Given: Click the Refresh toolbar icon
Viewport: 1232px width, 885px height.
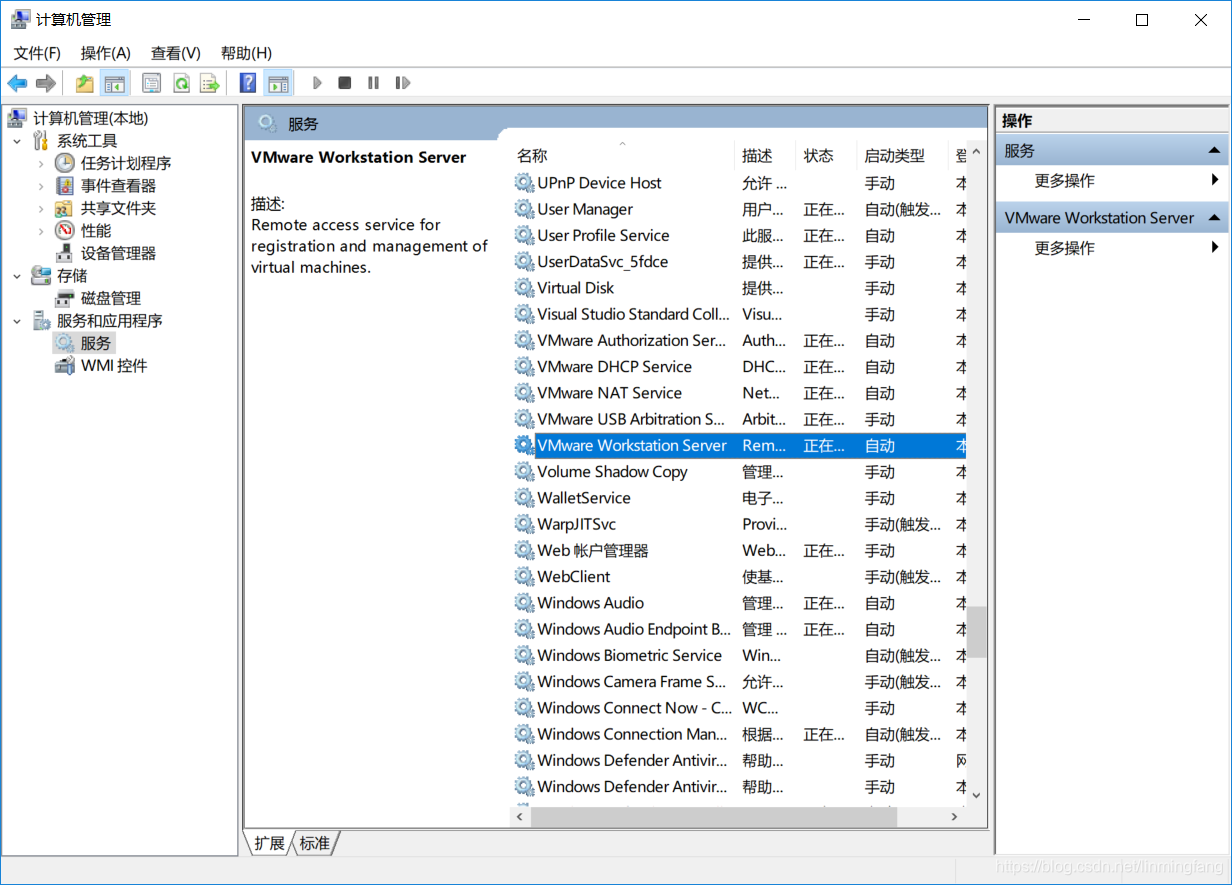Looking at the screenshot, I should point(181,83).
